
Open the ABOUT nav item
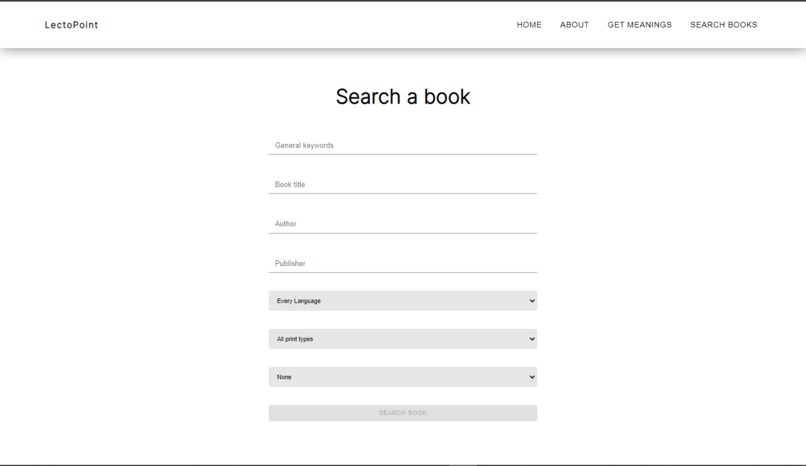(x=574, y=25)
